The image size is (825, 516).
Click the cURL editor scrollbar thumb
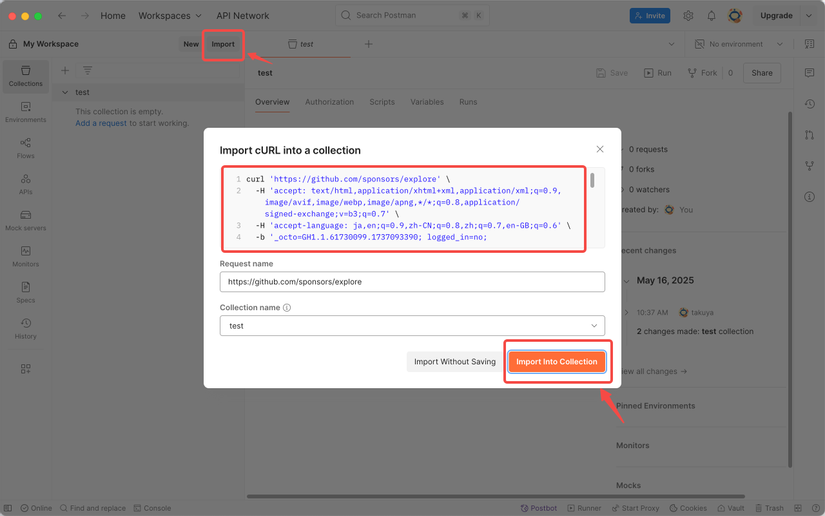(x=592, y=180)
